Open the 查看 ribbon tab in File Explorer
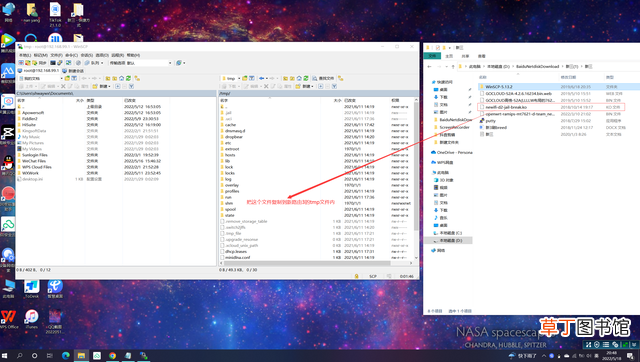Viewport: 640px width, 362px height. click(482, 56)
